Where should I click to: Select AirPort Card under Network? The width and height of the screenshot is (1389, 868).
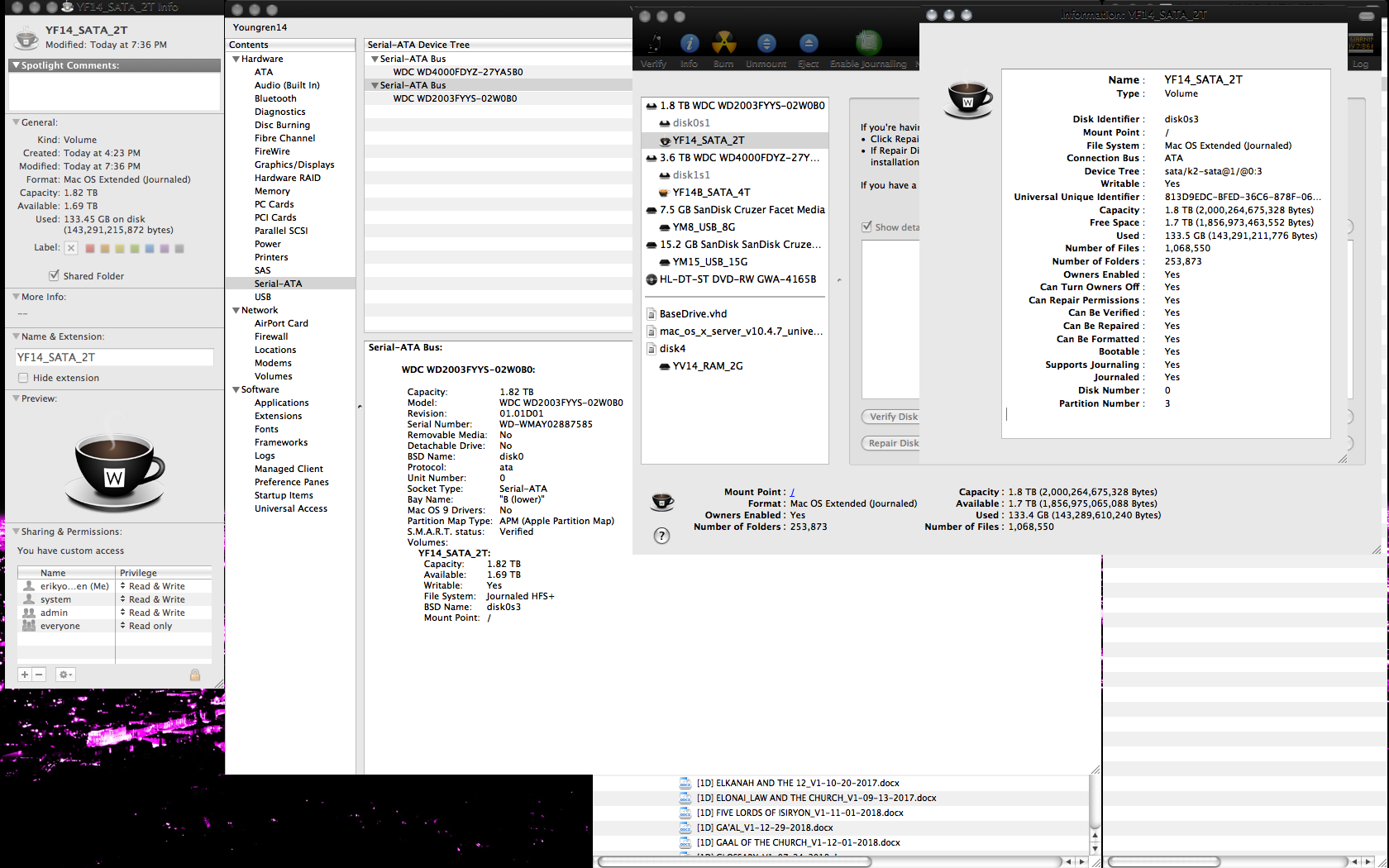291,323
